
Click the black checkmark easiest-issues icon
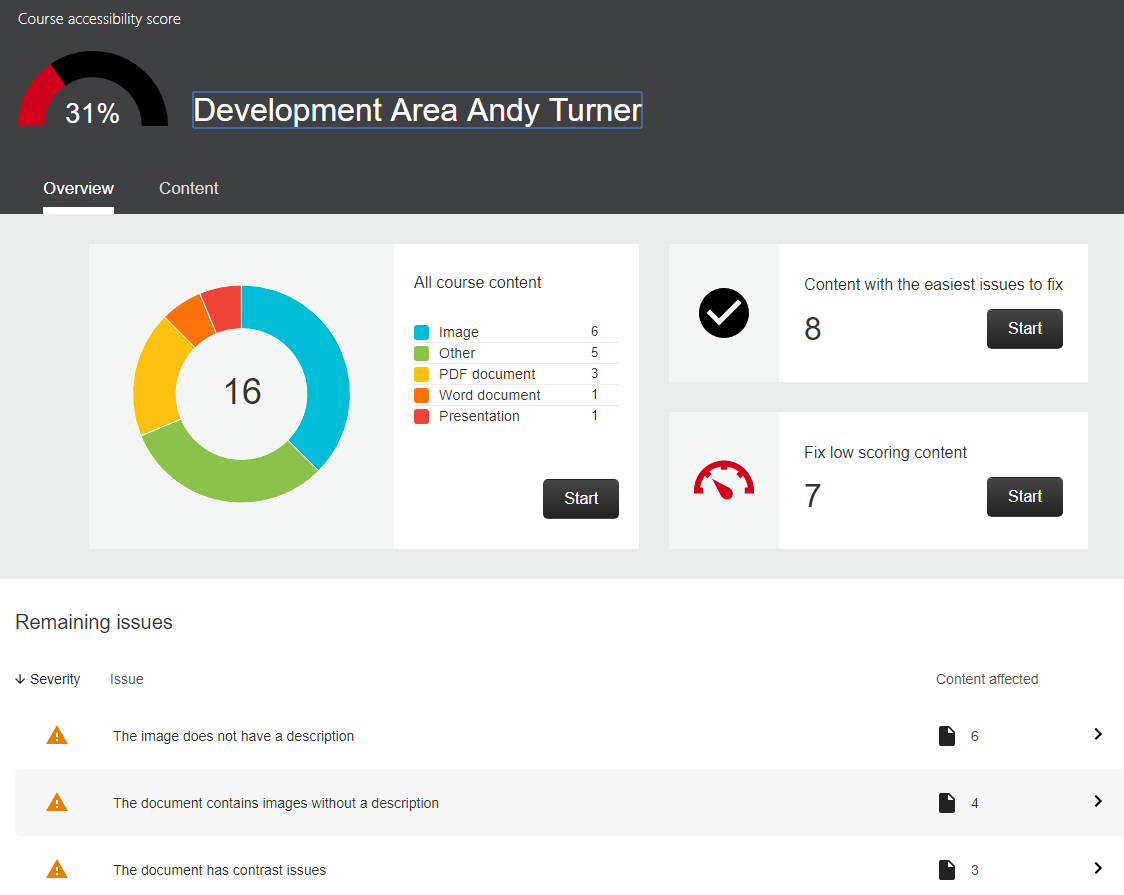click(x=723, y=313)
